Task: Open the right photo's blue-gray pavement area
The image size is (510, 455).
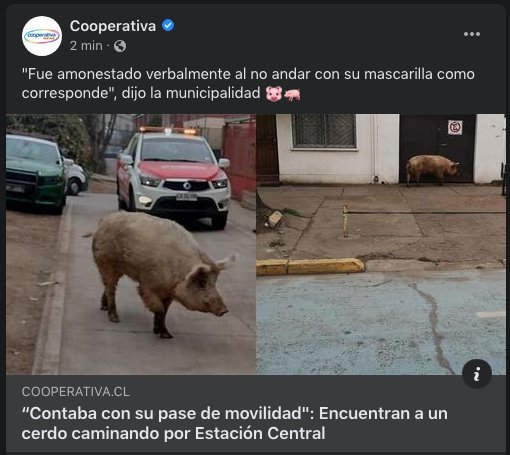Action: click(381, 322)
